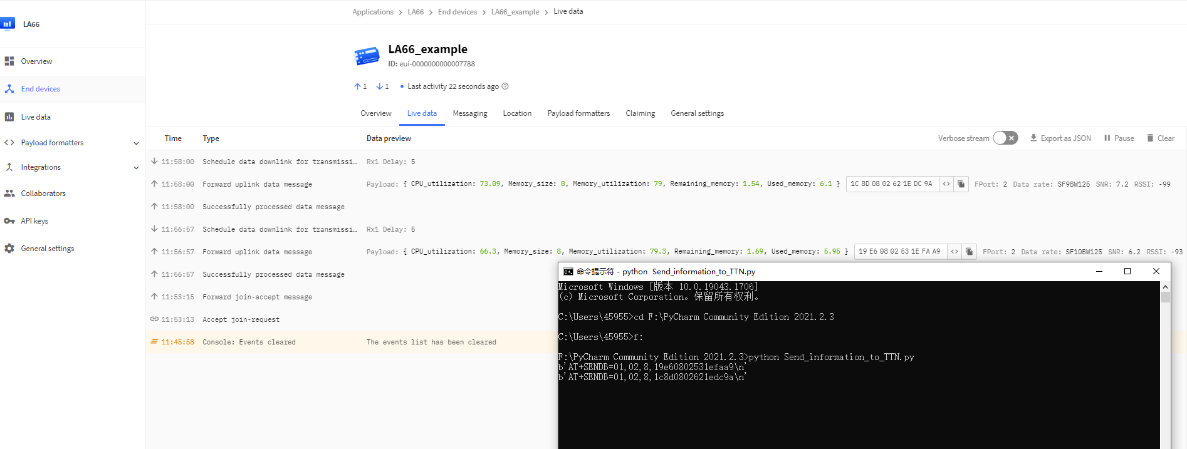Click the Payload formatters sidebar code icon

[x=9, y=142]
